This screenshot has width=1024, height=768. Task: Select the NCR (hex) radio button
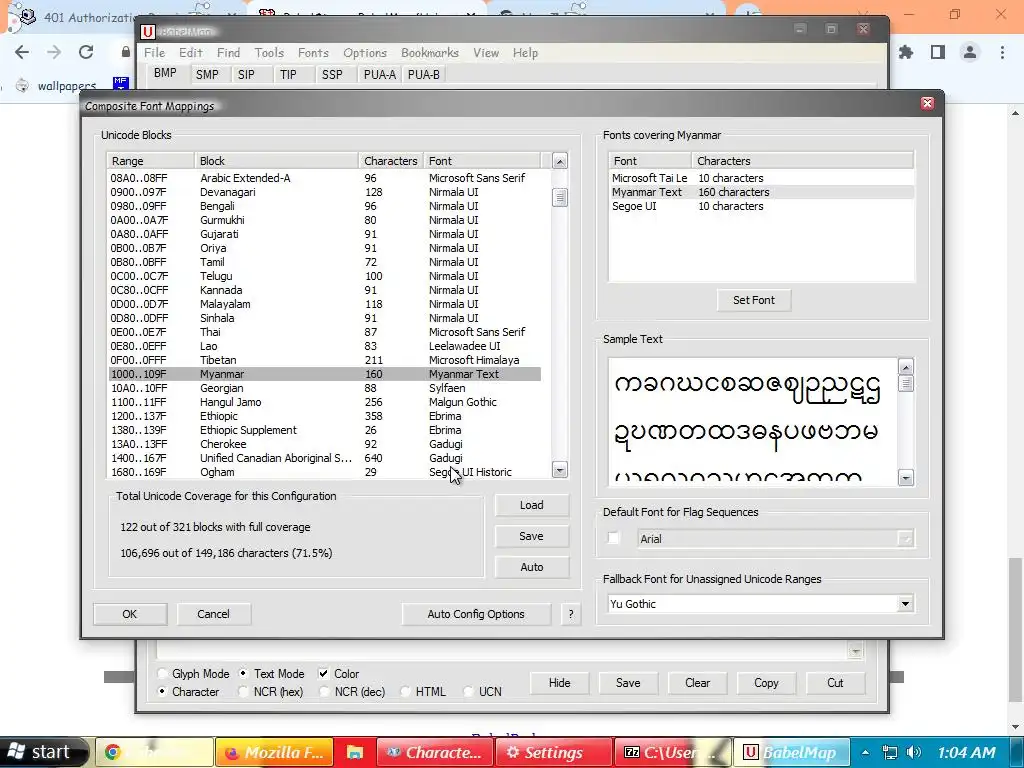[243, 692]
